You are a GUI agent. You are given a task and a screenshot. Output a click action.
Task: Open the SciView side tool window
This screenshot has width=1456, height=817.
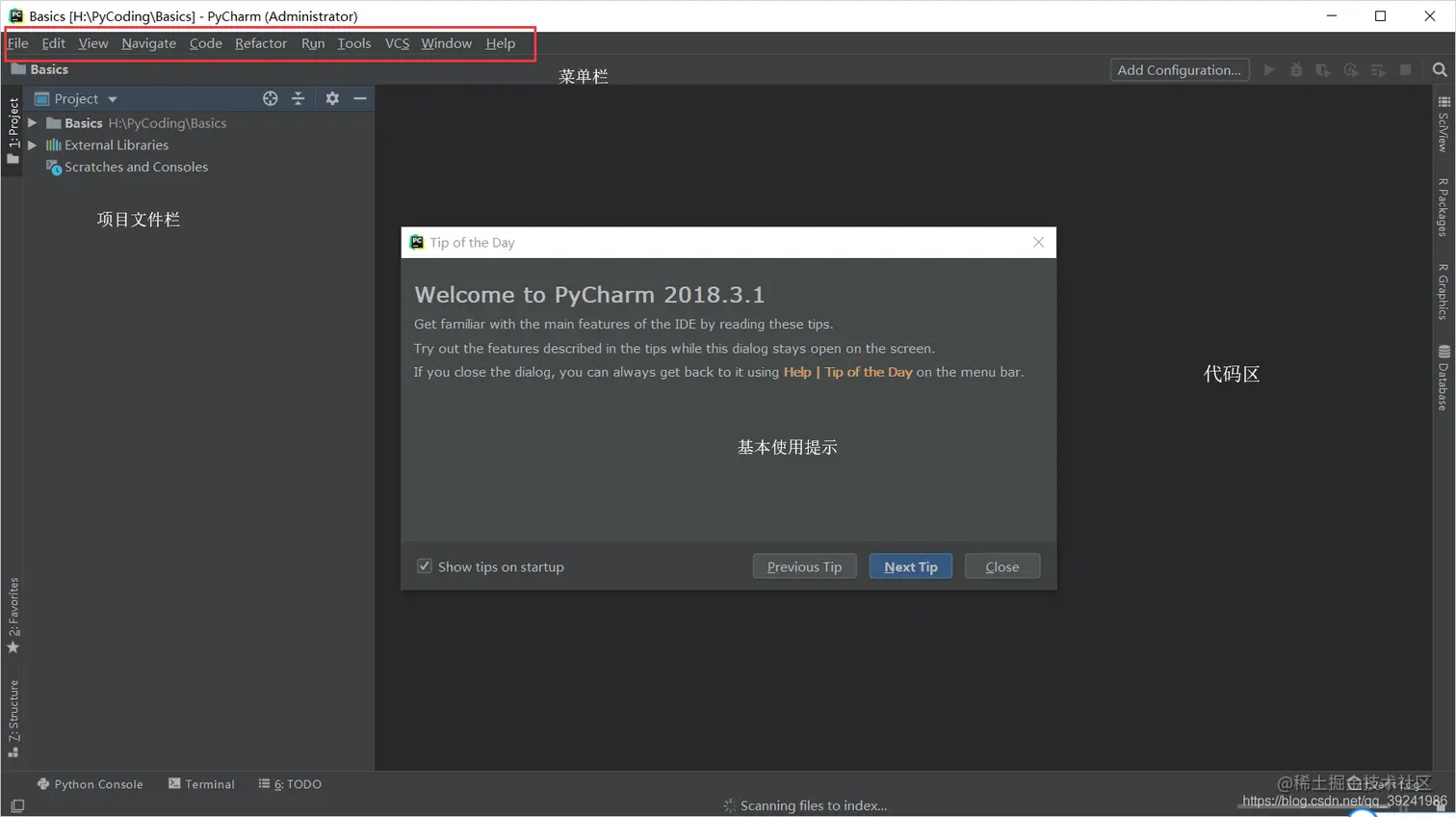coord(1443,123)
